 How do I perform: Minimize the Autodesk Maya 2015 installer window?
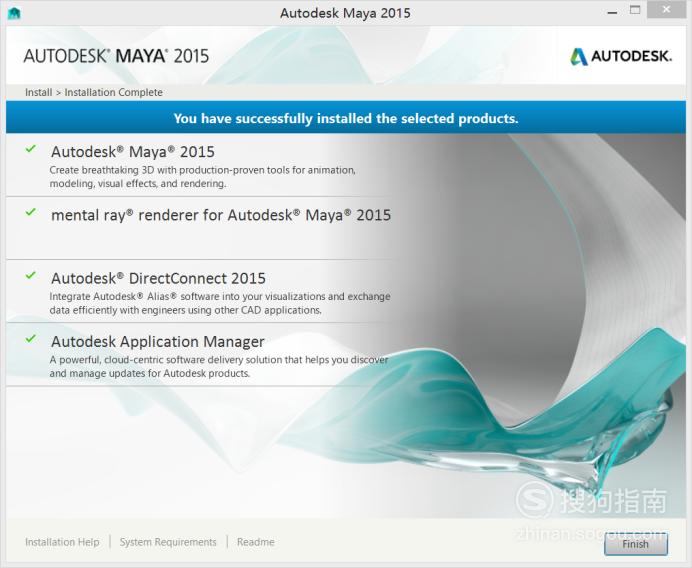612,12
